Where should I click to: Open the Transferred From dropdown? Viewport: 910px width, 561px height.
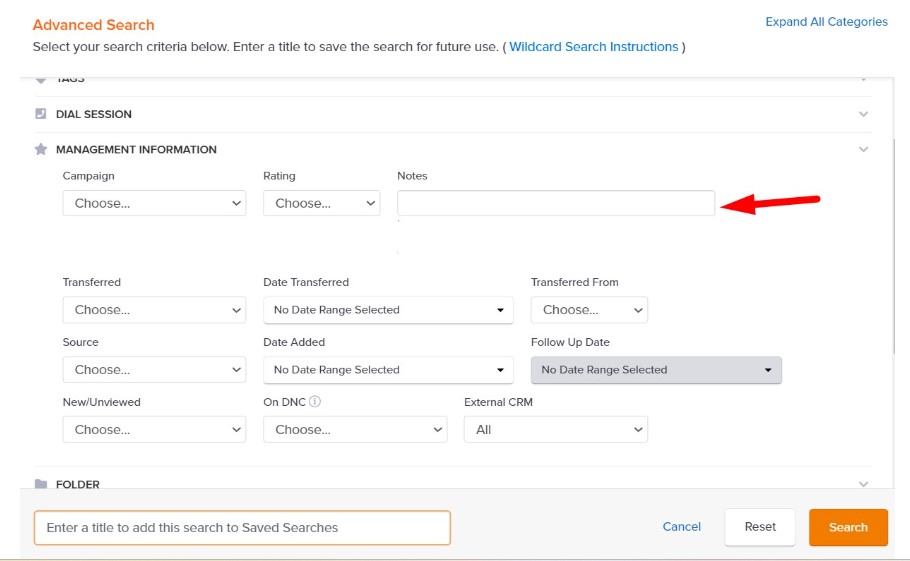(x=589, y=310)
